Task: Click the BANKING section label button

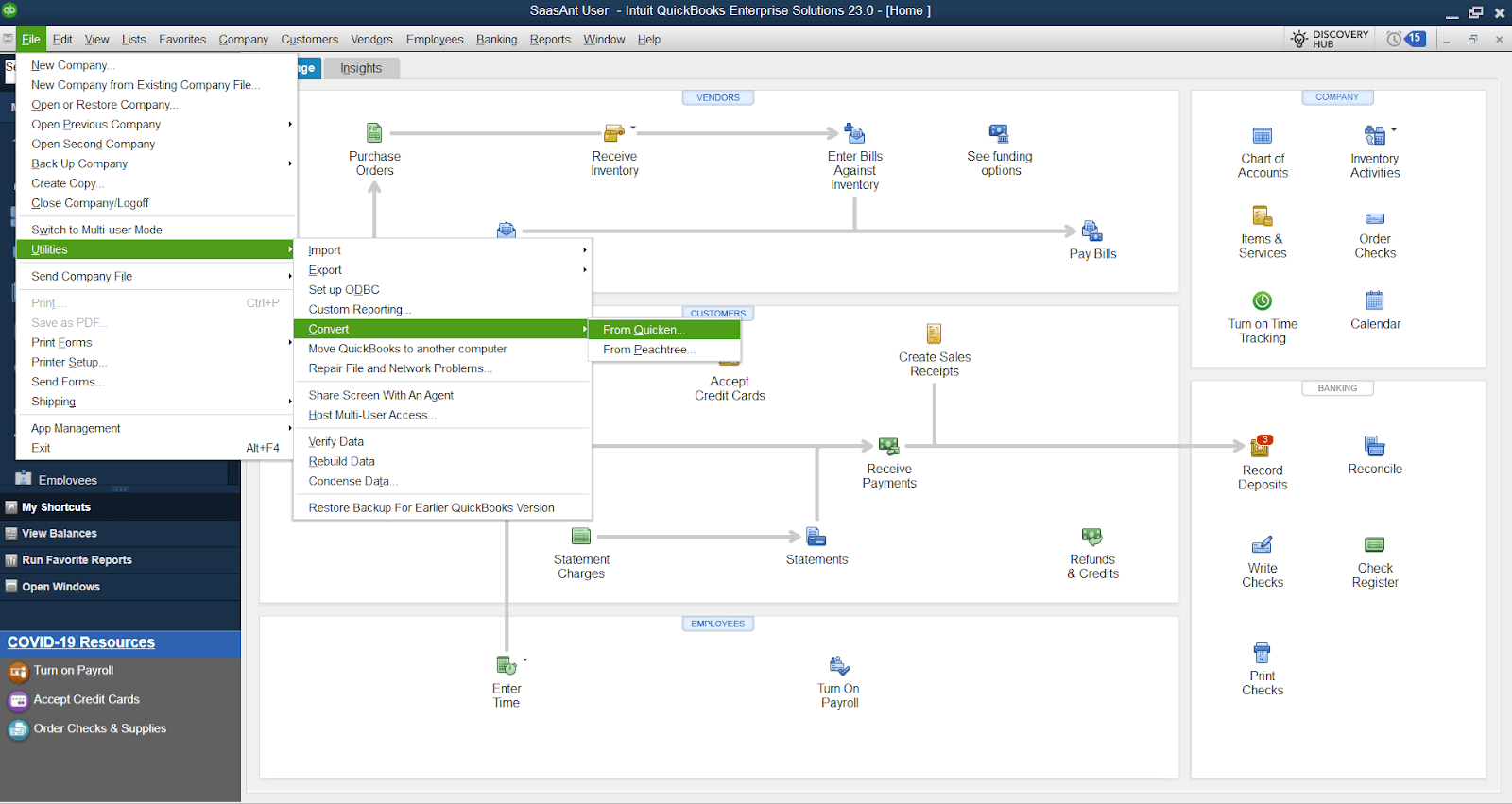Action: (x=1337, y=388)
